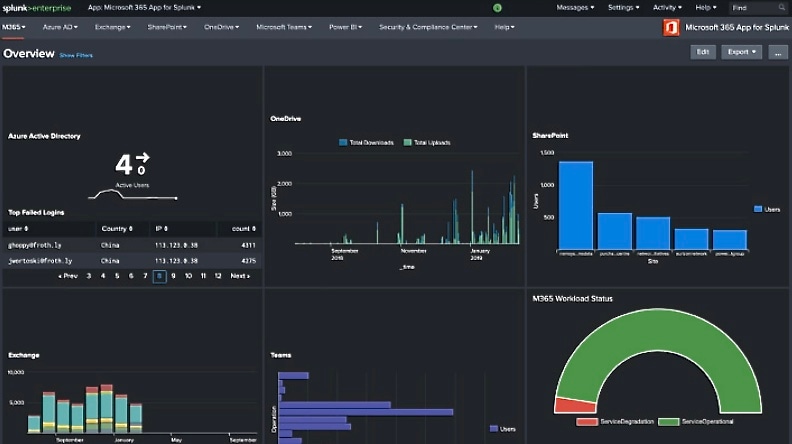The height and width of the screenshot is (444, 792).
Task: Click the Active Users trend arrow icon
Action: (142, 157)
